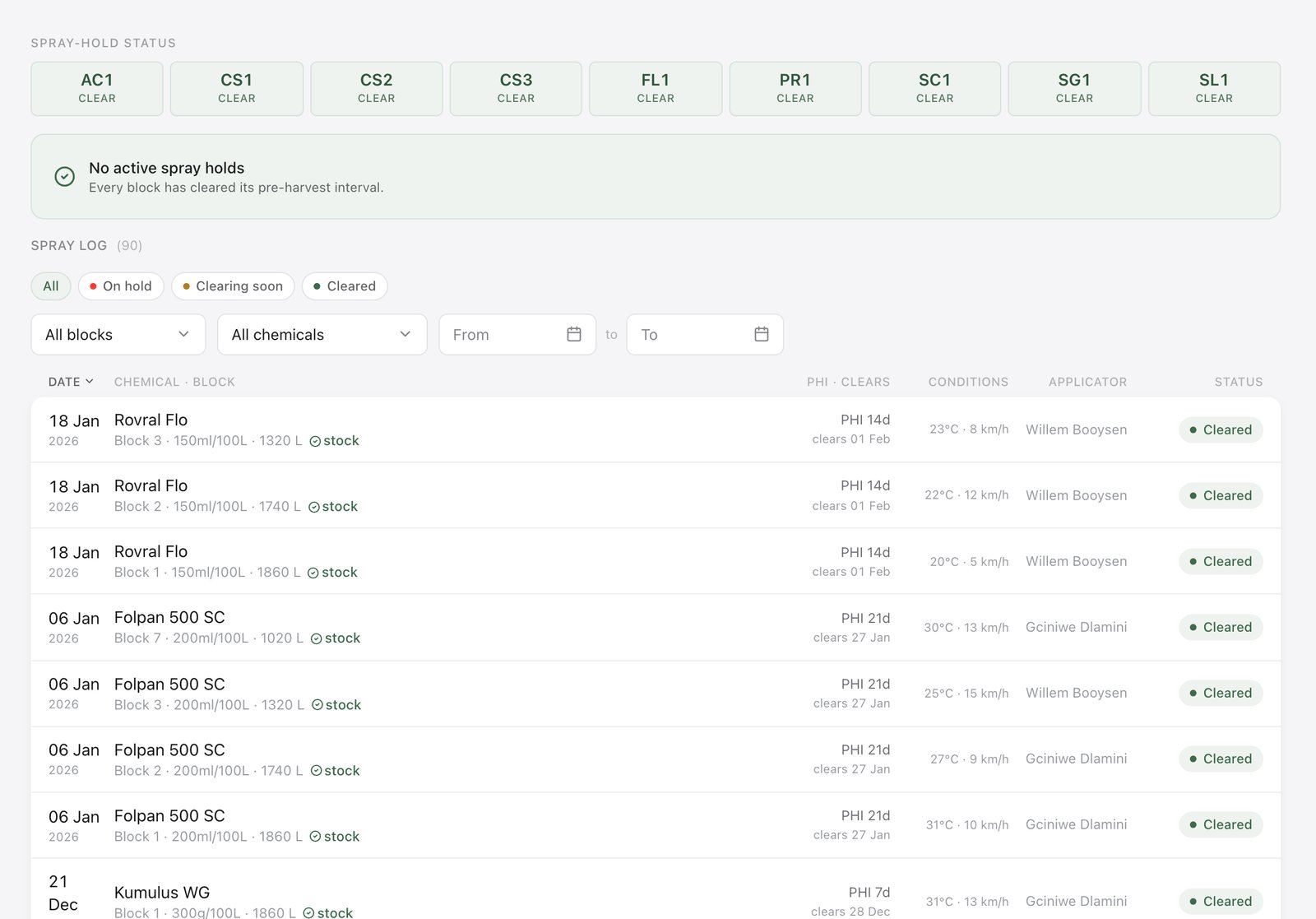Open the CS2 block status card

(377, 89)
